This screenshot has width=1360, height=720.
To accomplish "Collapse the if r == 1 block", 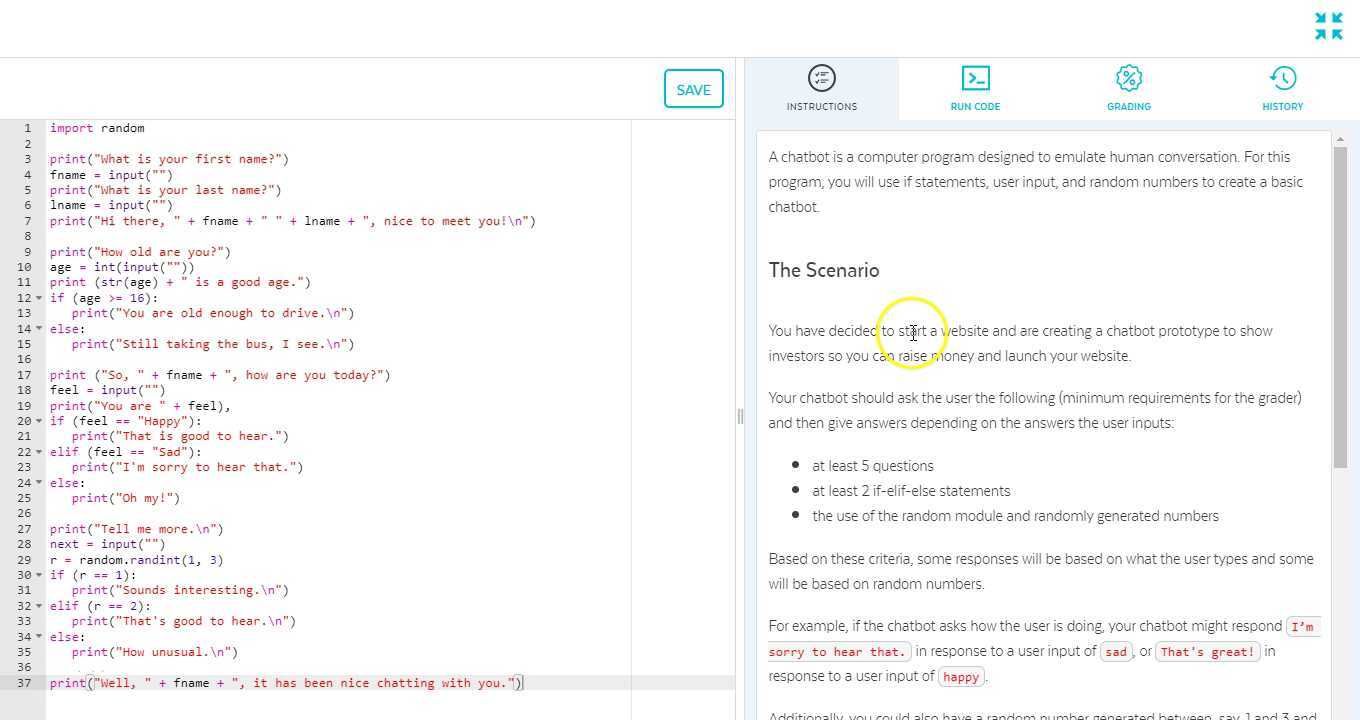I will click(x=38, y=574).
